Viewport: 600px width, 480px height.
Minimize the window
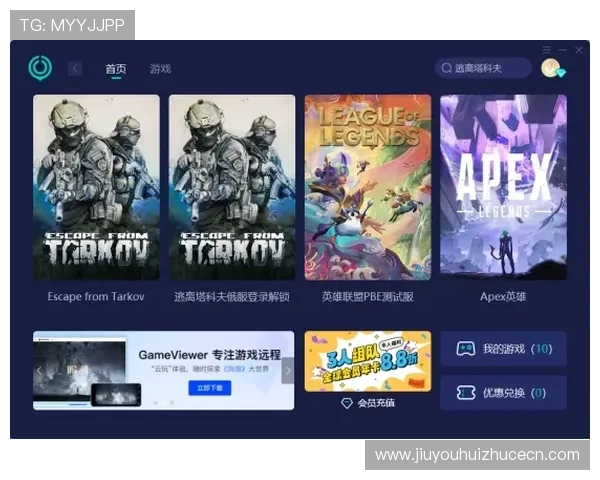(562, 50)
